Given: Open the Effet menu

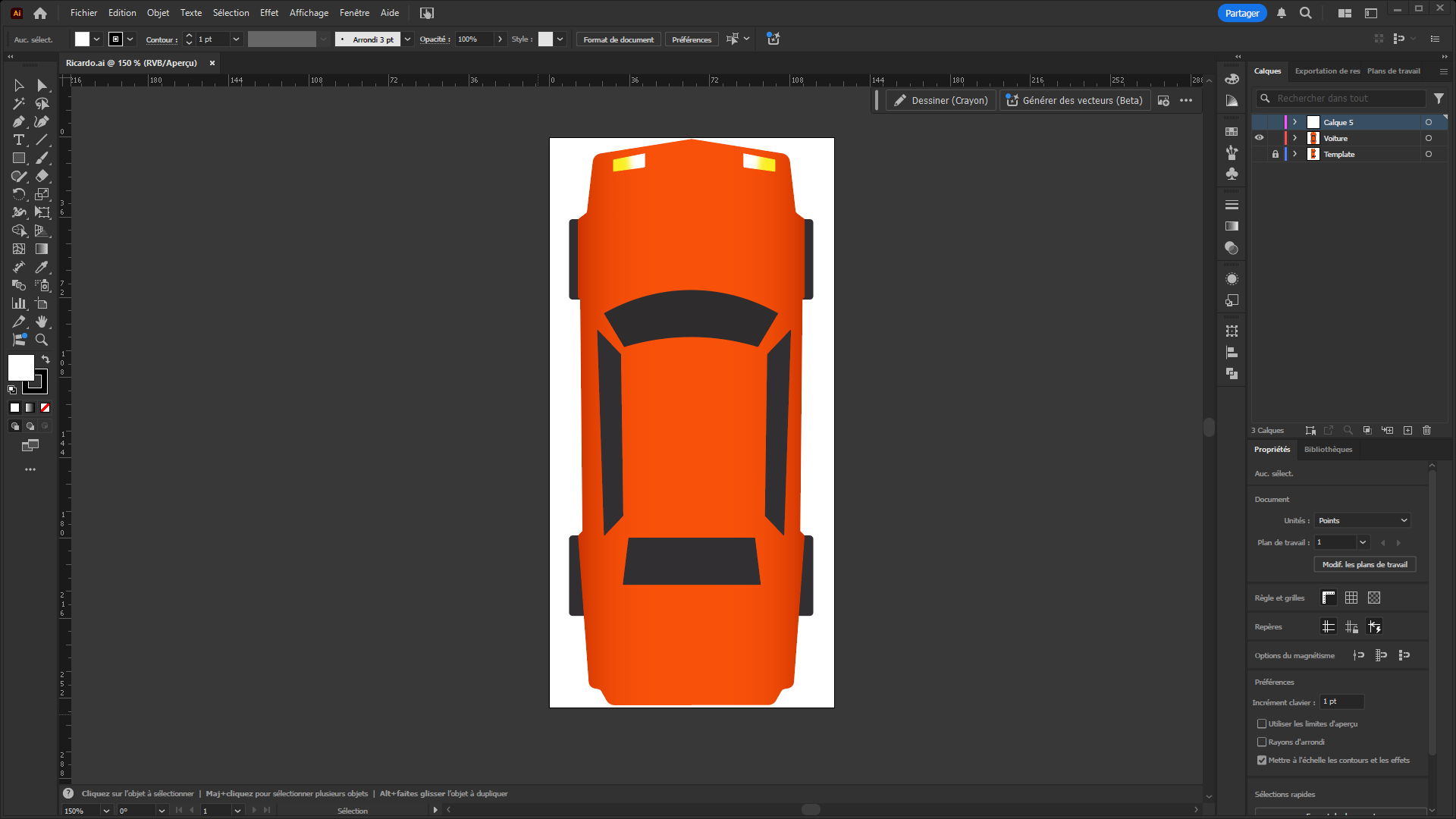Looking at the screenshot, I should pos(268,13).
